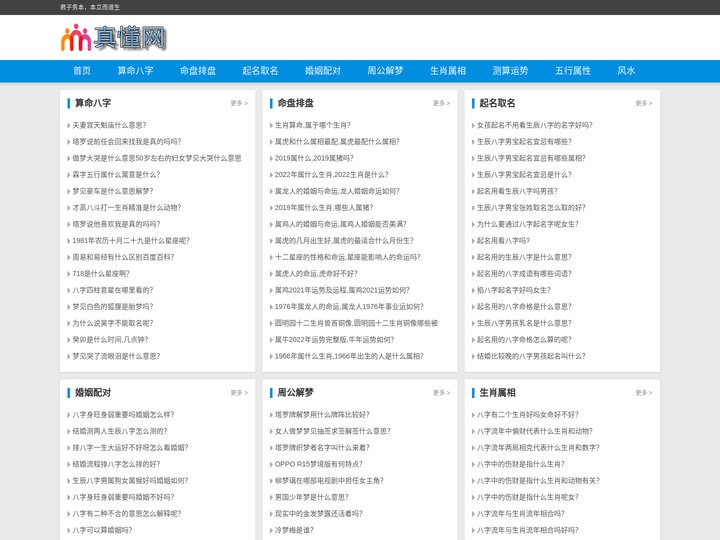Open article 八字中的伤财是指什么生肖?
The image size is (720, 540).
tap(521, 464)
